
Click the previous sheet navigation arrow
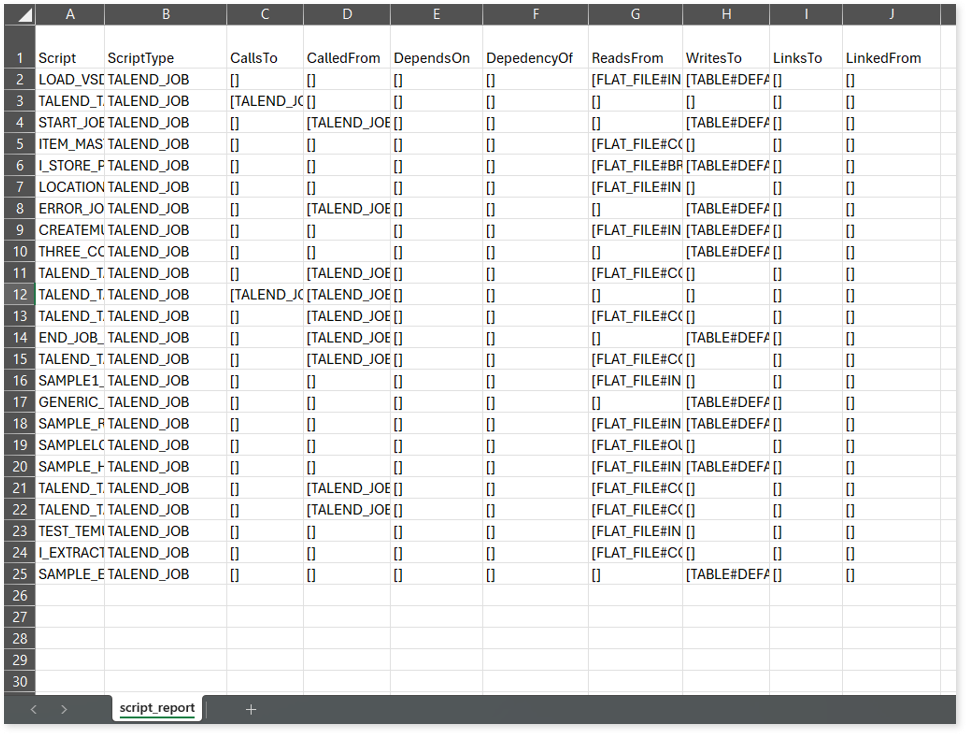point(33,709)
